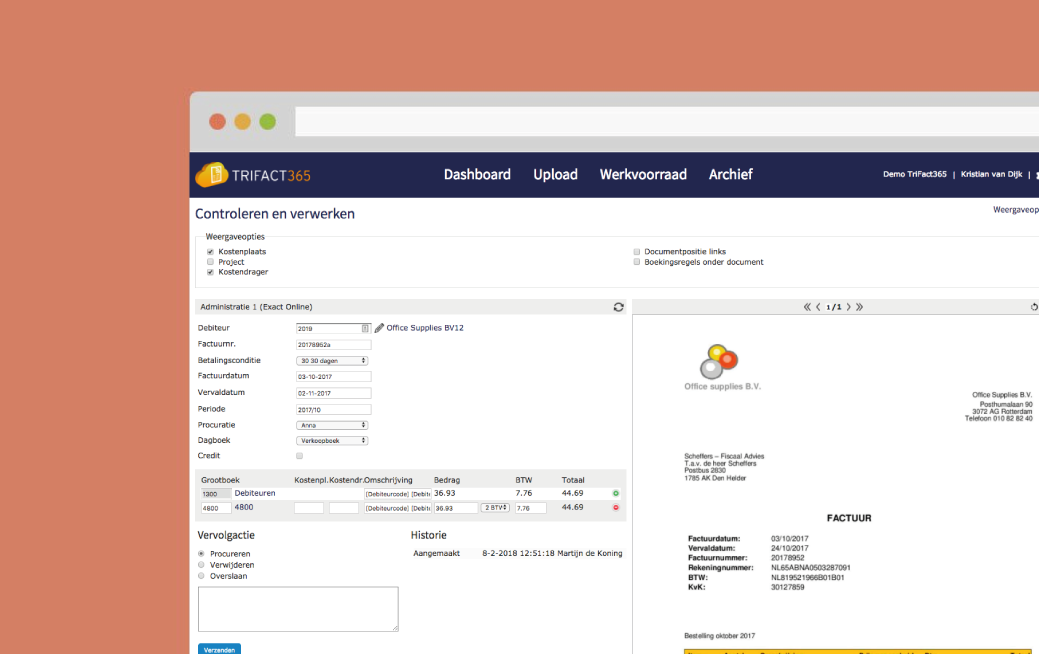This screenshot has width=1039, height=654.
Task: Go to the previous document page
Action: (x=818, y=307)
